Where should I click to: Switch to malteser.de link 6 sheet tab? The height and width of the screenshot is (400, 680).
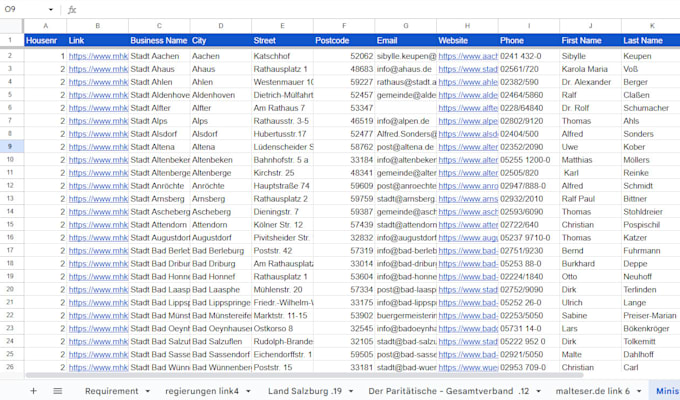click(593, 391)
